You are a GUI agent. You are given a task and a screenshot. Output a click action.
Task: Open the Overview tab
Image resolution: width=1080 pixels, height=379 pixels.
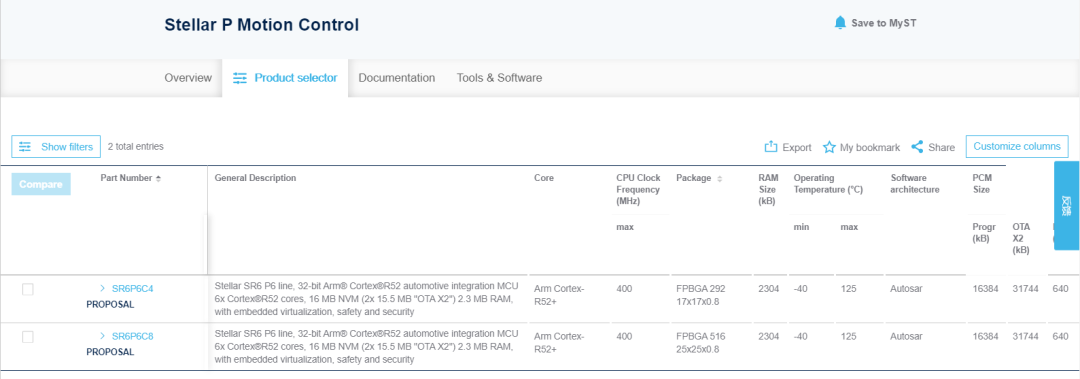(x=188, y=78)
